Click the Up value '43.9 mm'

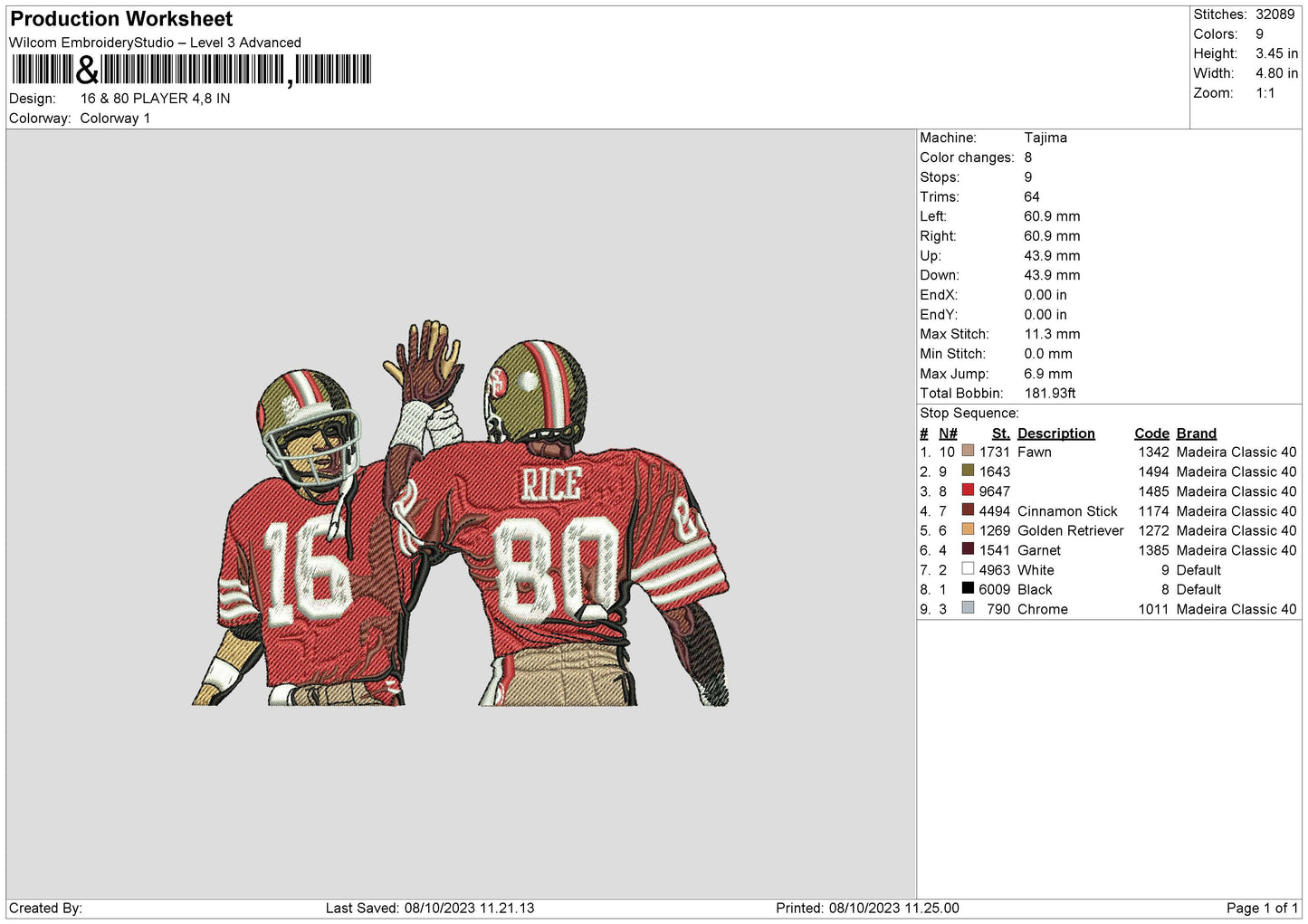click(1052, 256)
